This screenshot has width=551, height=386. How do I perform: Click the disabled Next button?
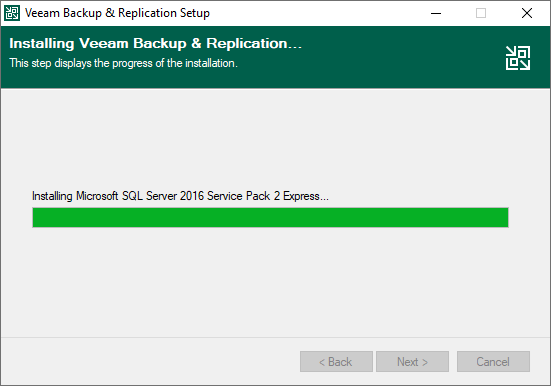coord(413,361)
